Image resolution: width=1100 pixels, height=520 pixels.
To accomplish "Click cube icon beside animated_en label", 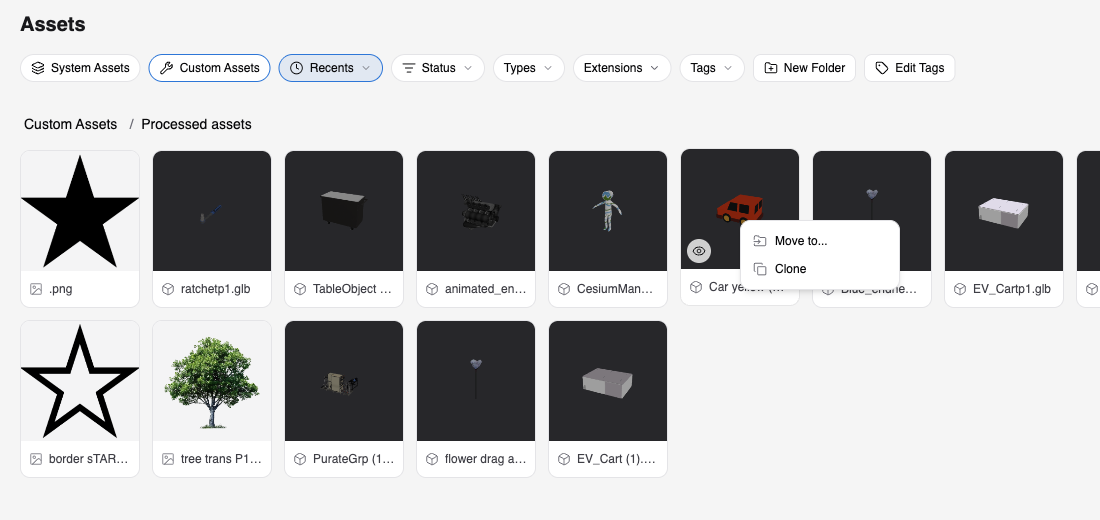I will [431, 289].
